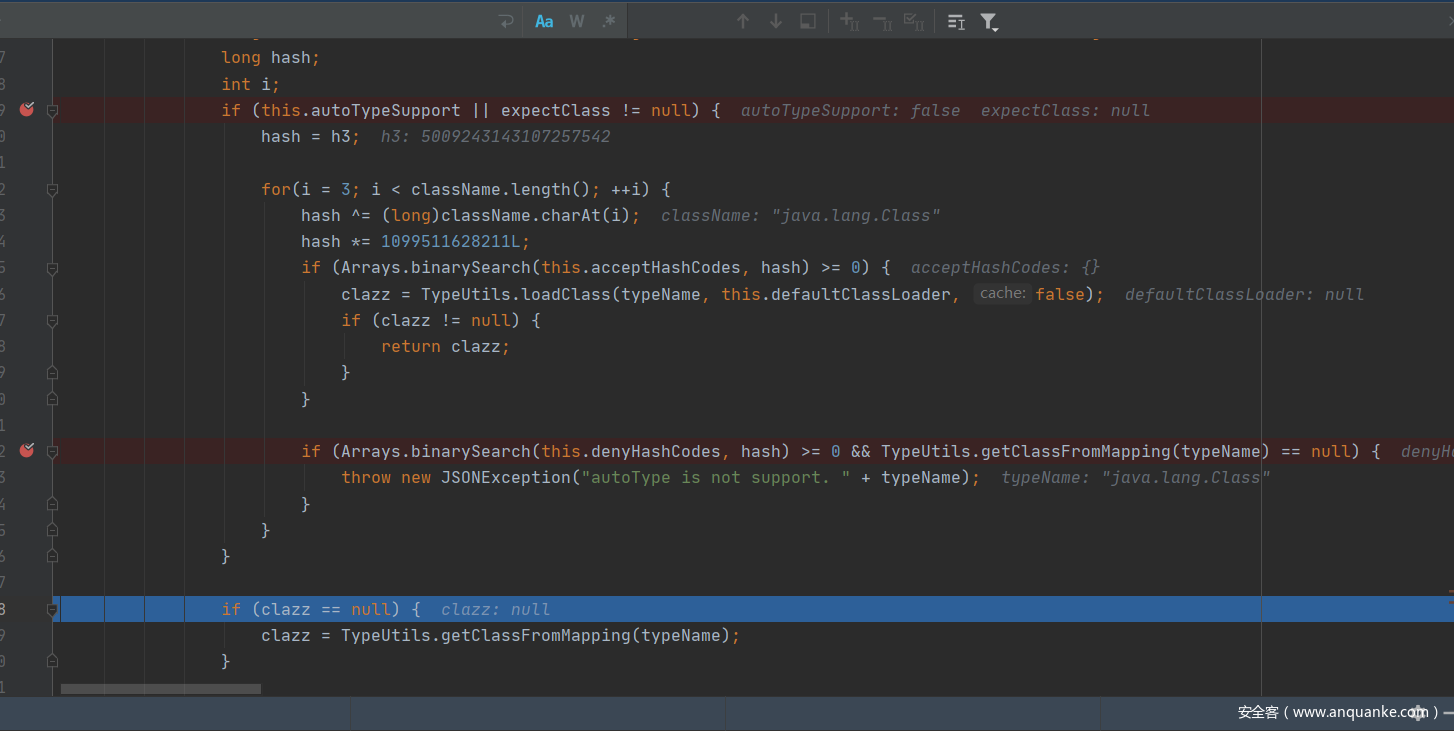Toggle Words (W) search option
The height and width of the screenshot is (731, 1454).
point(577,21)
